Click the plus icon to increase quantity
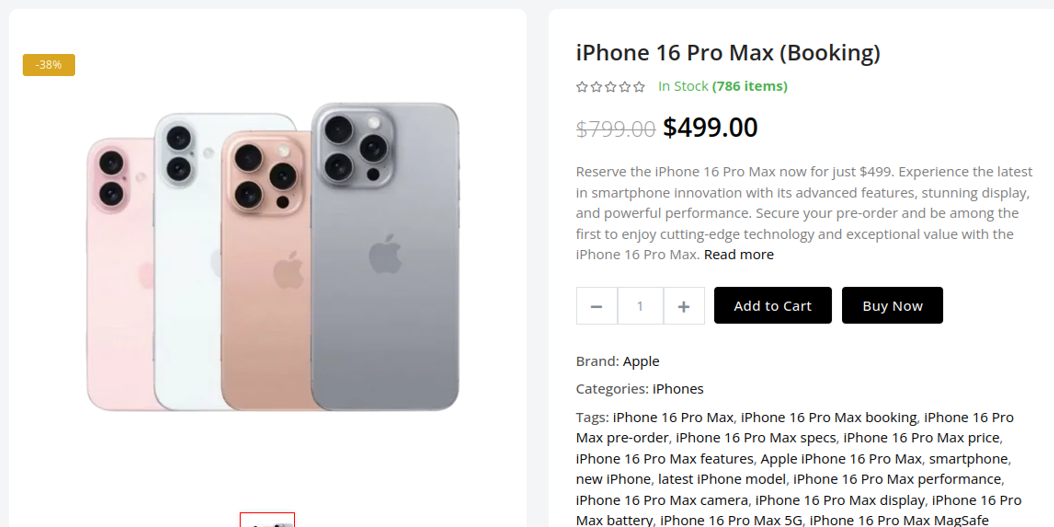This screenshot has width=1054, height=527. pyautogui.click(x=684, y=306)
